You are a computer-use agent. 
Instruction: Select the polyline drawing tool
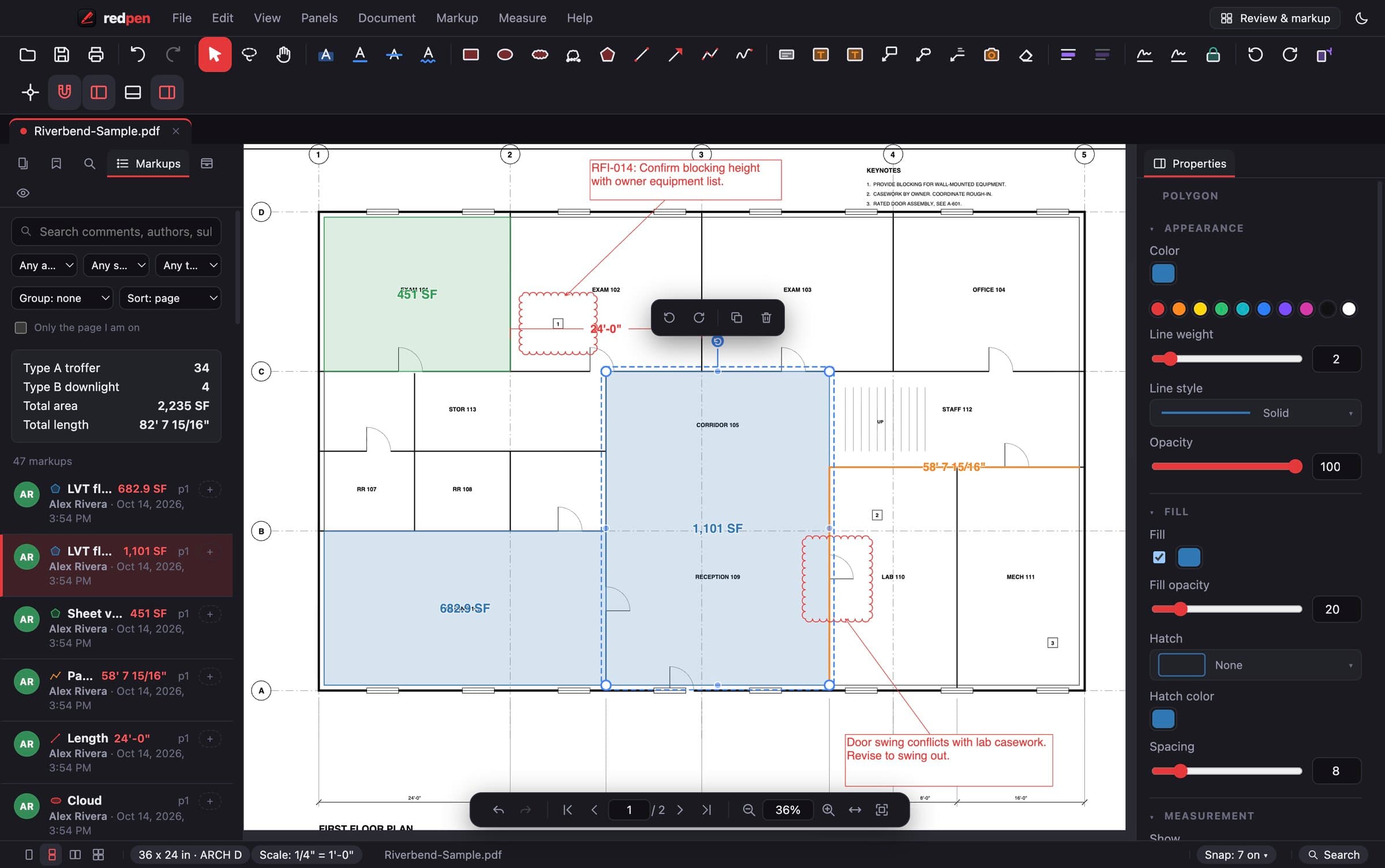coord(710,55)
